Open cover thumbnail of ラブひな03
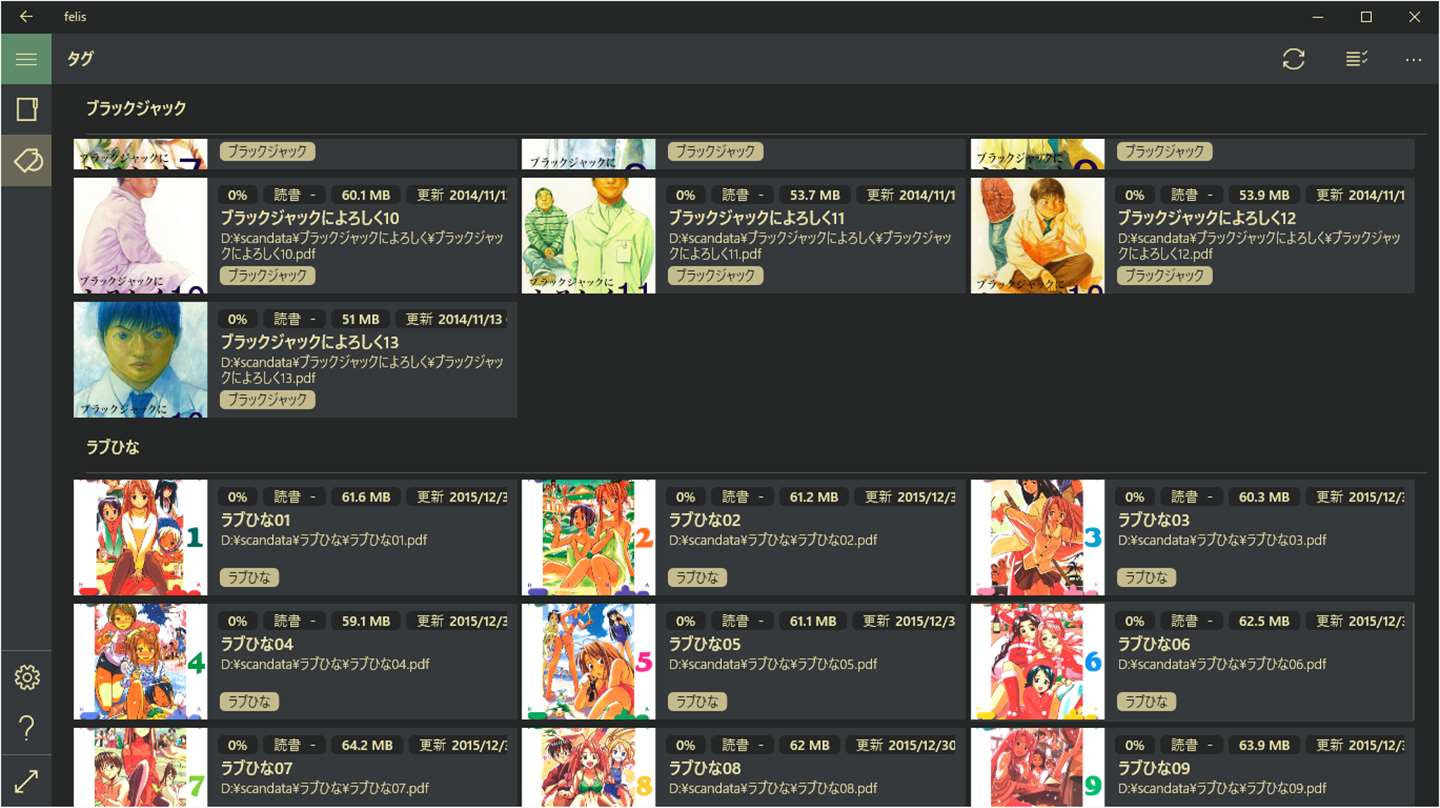Screen dimensions: 1440x808 coord(1037,538)
